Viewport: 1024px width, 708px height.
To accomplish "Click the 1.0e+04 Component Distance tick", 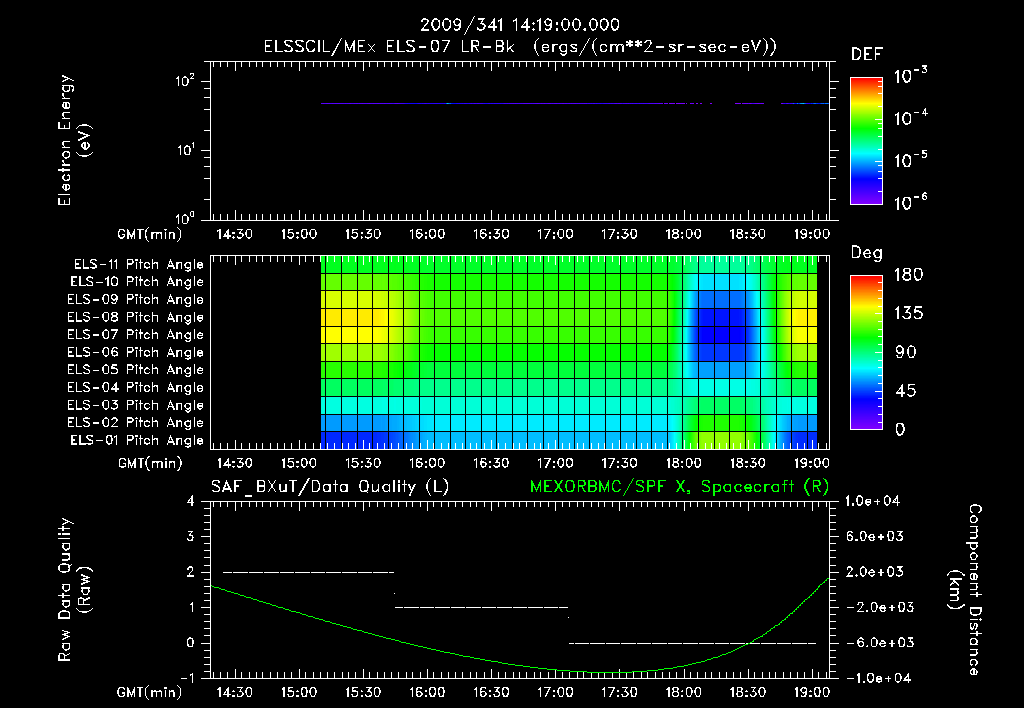I will click(x=872, y=502).
